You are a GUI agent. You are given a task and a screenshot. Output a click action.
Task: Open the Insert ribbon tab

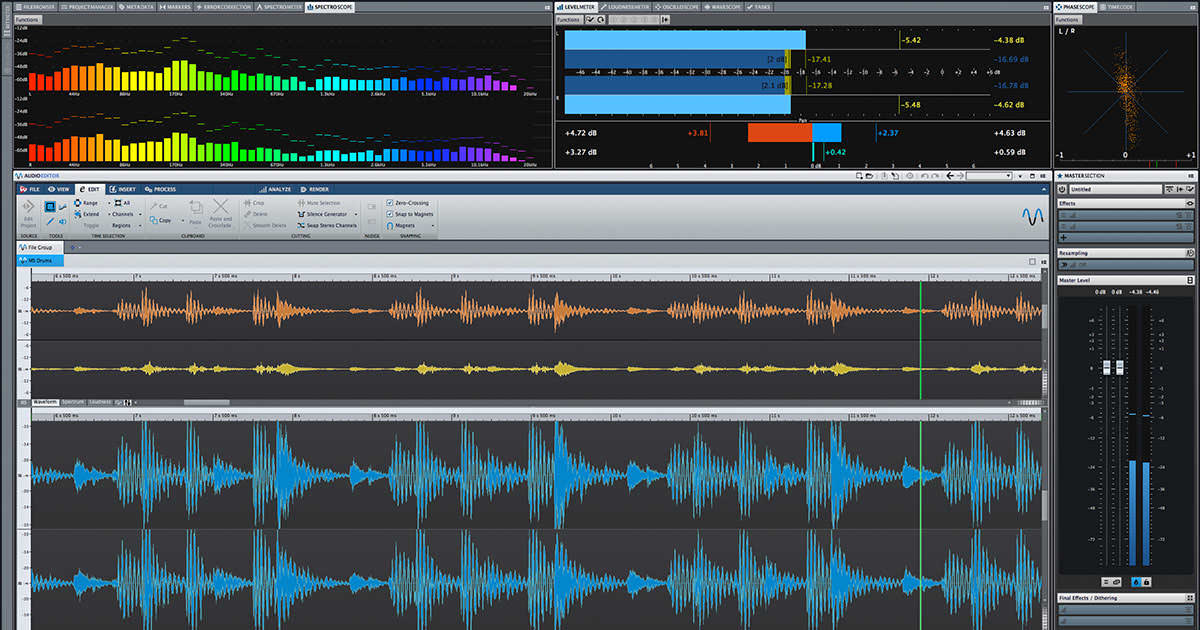pos(123,188)
